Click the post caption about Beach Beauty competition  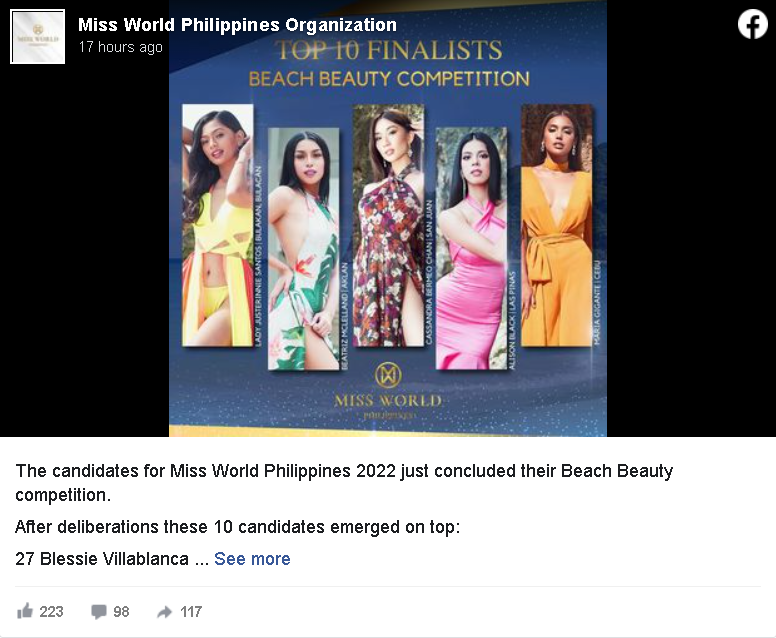coord(344,483)
